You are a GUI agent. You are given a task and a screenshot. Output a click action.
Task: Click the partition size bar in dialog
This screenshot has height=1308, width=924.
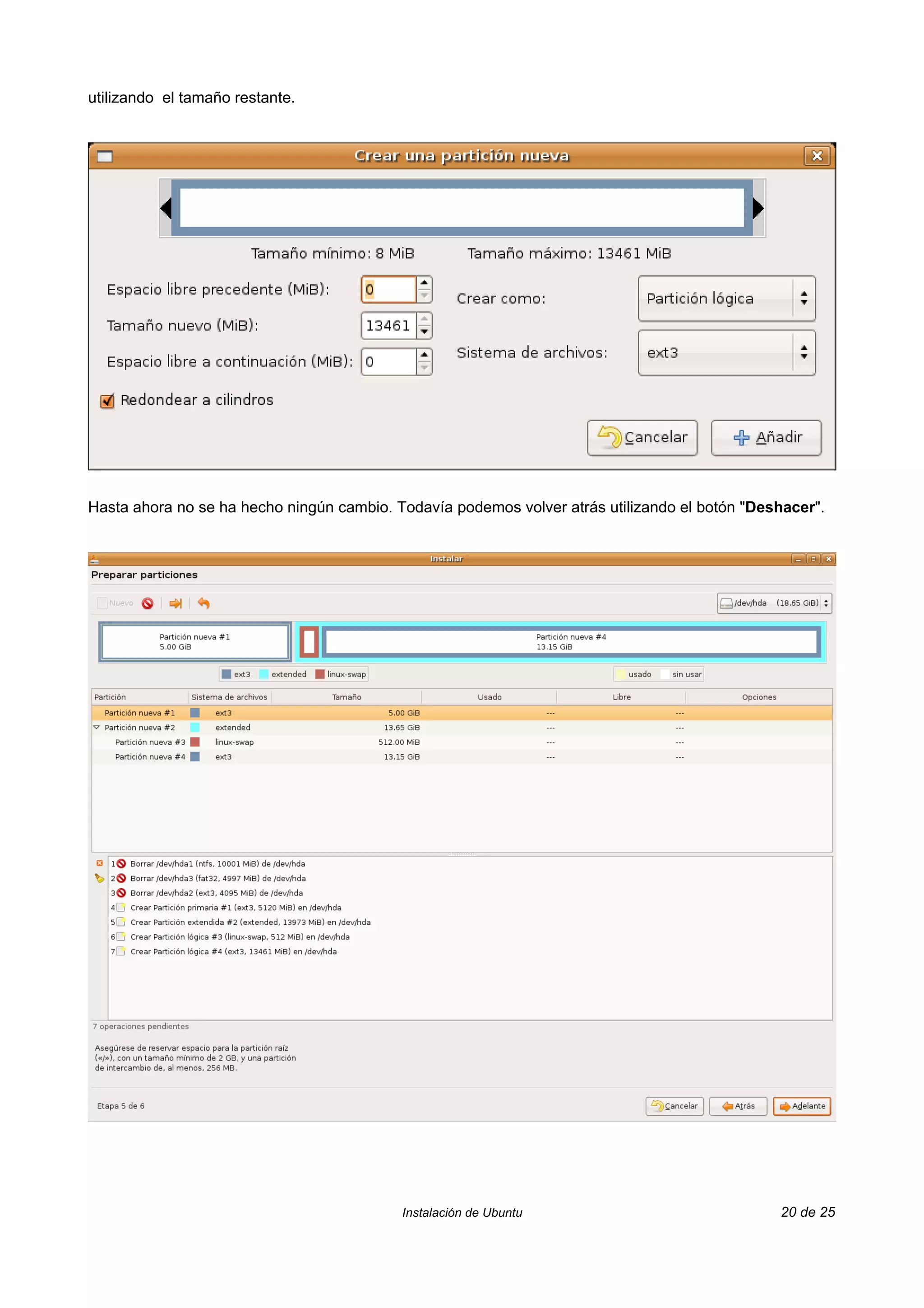pyautogui.click(x=462, y=208)
